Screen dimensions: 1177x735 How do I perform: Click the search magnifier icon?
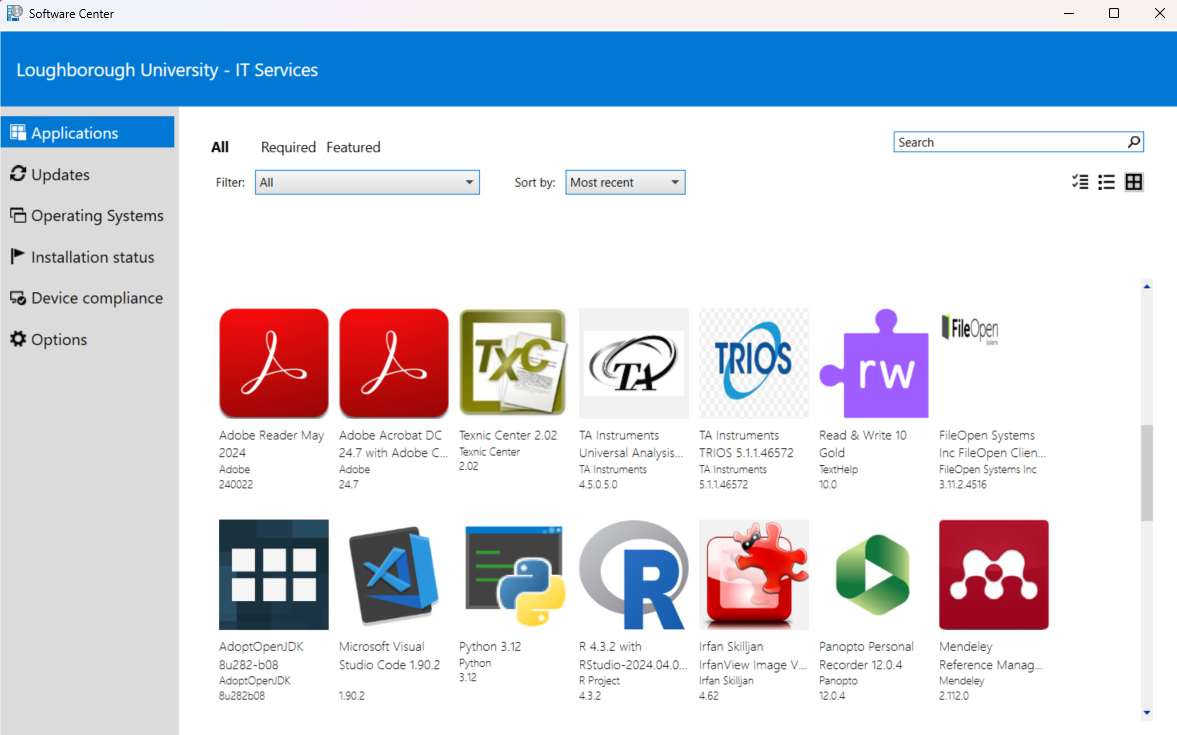(x=1134, y=141)
